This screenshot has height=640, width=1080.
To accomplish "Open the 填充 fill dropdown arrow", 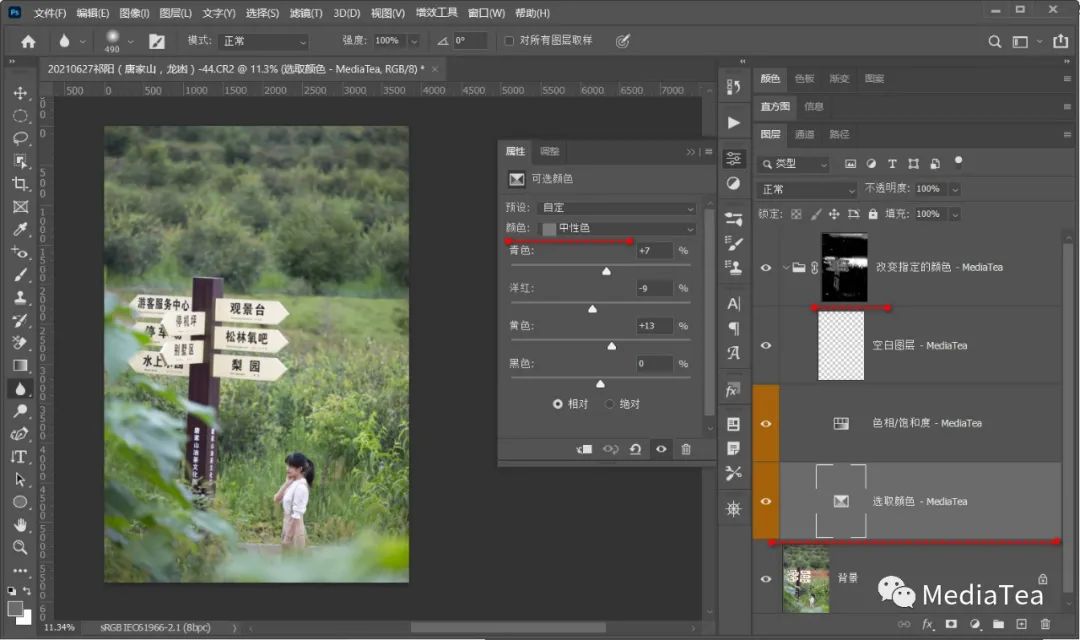I will [x=955, y=214].
